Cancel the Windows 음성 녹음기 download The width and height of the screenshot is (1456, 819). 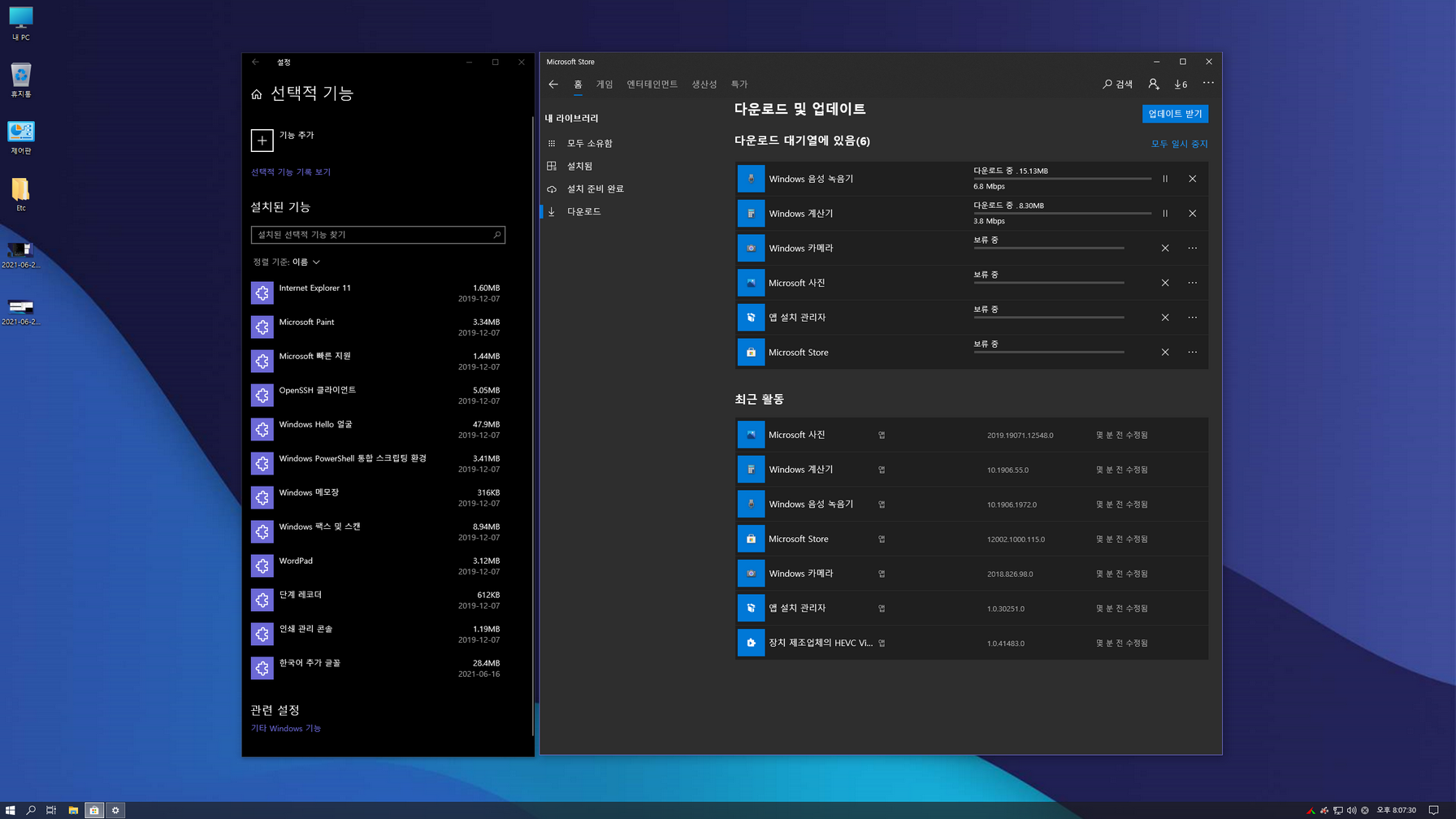click(1192, 179)
